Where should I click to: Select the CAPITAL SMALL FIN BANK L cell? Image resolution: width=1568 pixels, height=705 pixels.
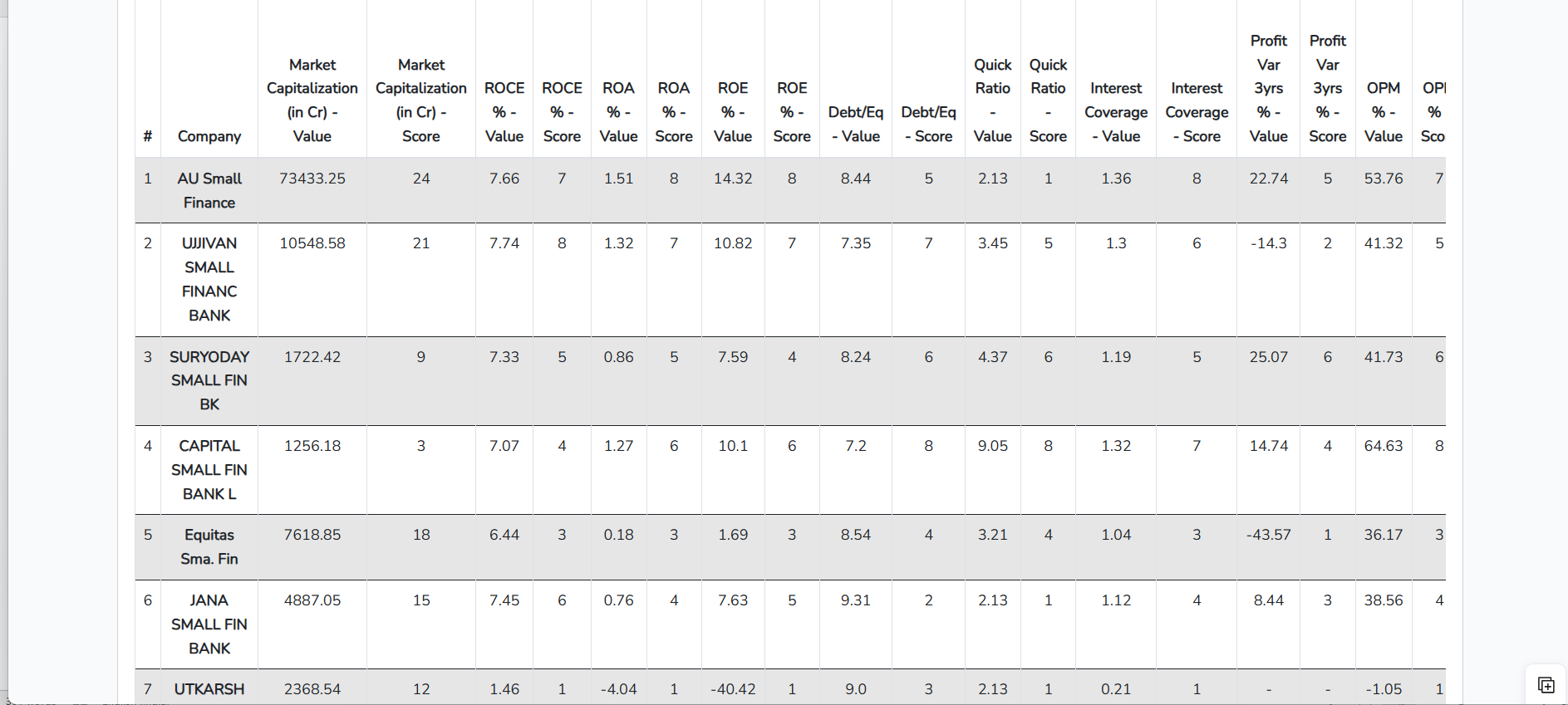coord(209,469)
